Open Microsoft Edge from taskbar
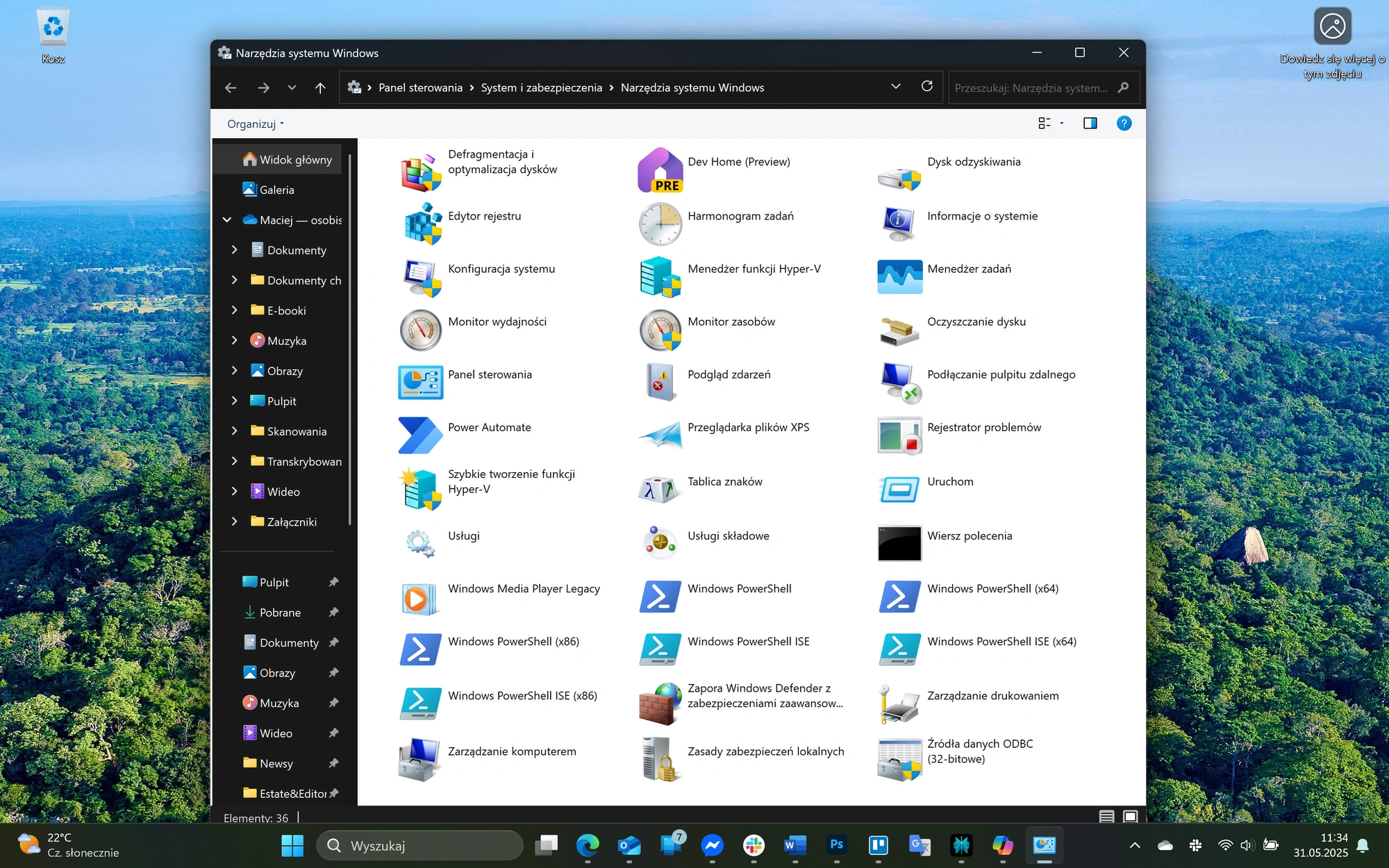Image resolution: width=1389 pixels, height=868 pixels. click(588, 845)
